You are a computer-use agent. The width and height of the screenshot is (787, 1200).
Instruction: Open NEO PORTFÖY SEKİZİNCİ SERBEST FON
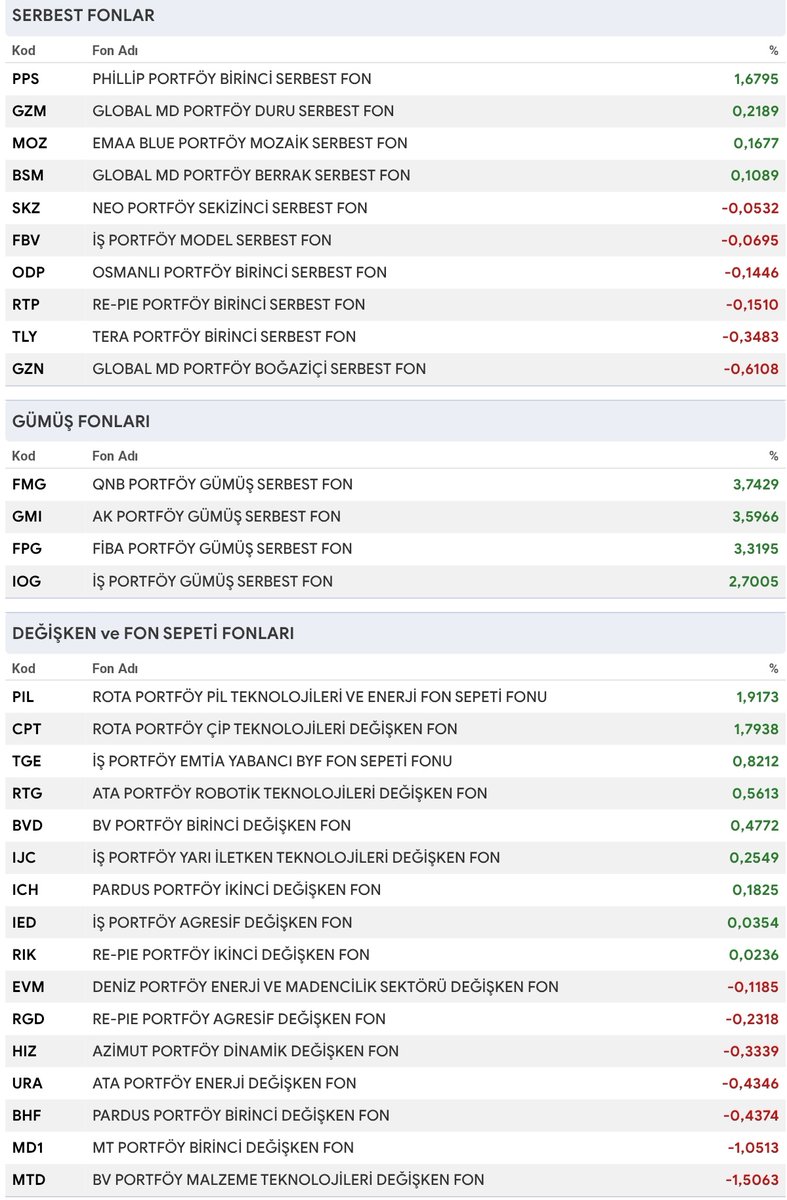coord(230,208)
